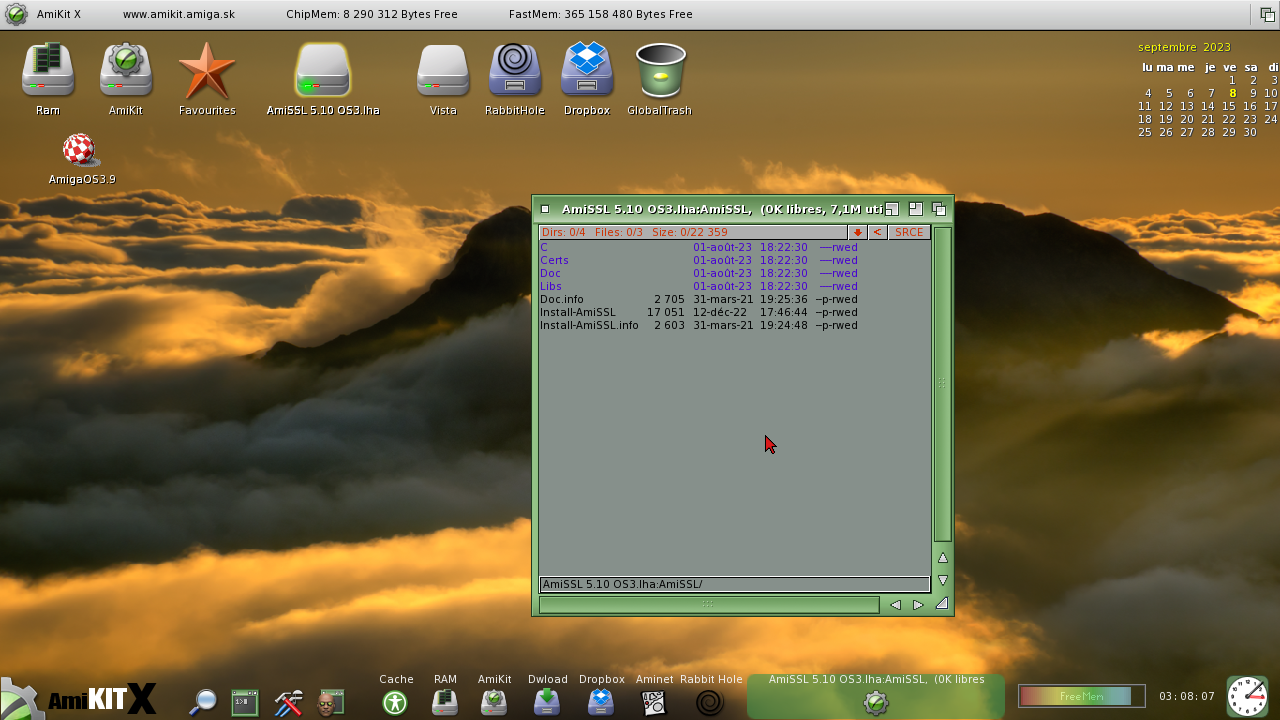Click the screen depth gadget at top right
The height and width of the screenshot is (720, 1280).
pos(1267,14)
